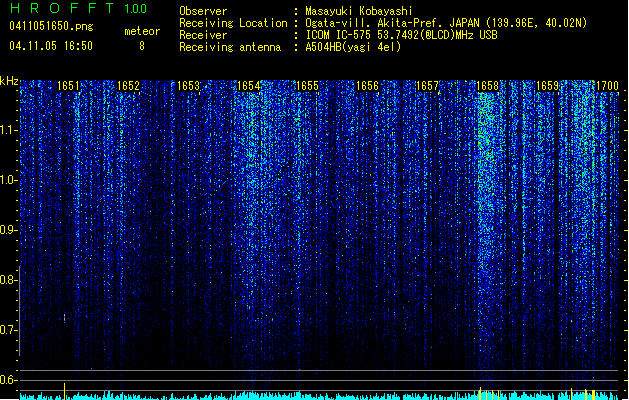Select receiver text ICOM IC-575 53.7492 MHz USB

click(x=402, y=35)
